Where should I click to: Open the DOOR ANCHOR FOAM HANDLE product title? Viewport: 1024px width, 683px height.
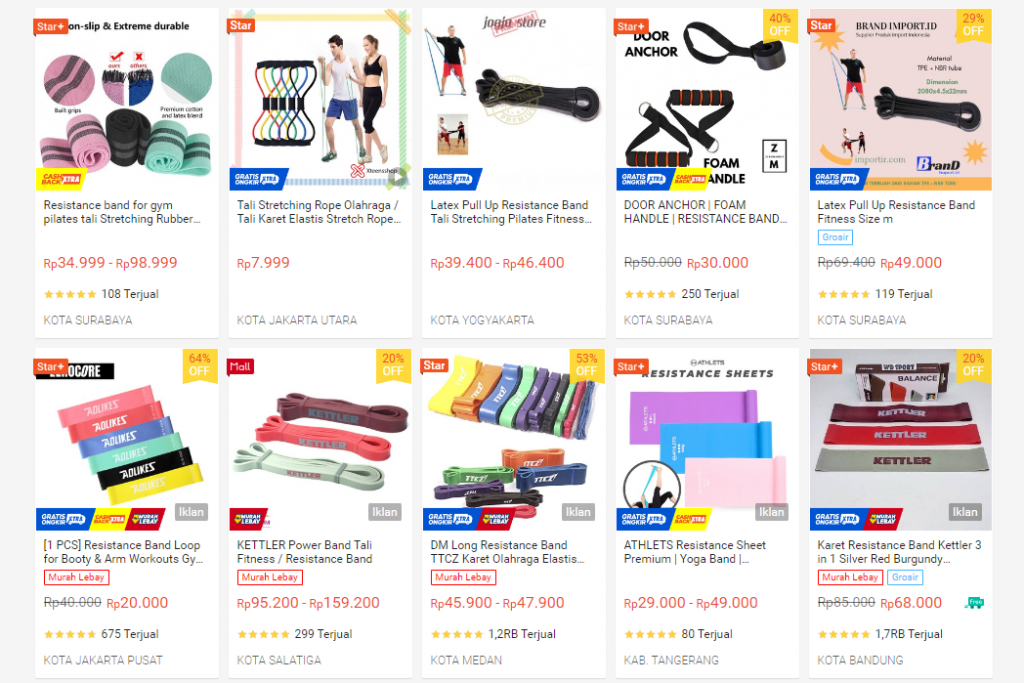[705, 212]
